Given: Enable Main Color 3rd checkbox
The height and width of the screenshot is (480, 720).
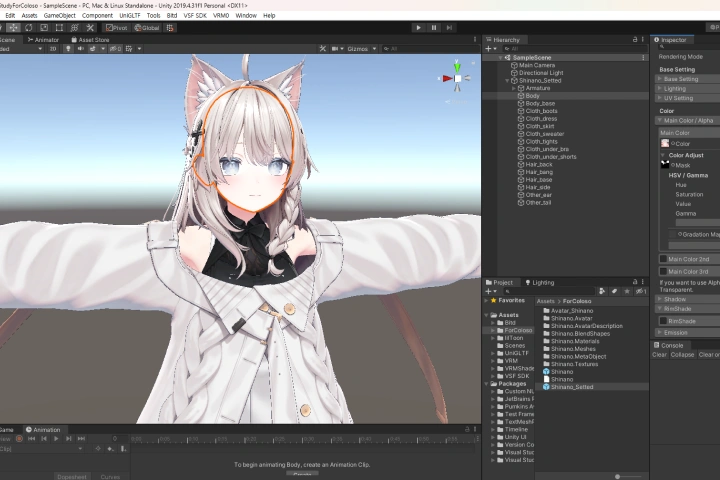Looking at the screenshot, I should (x=663, y=271).
